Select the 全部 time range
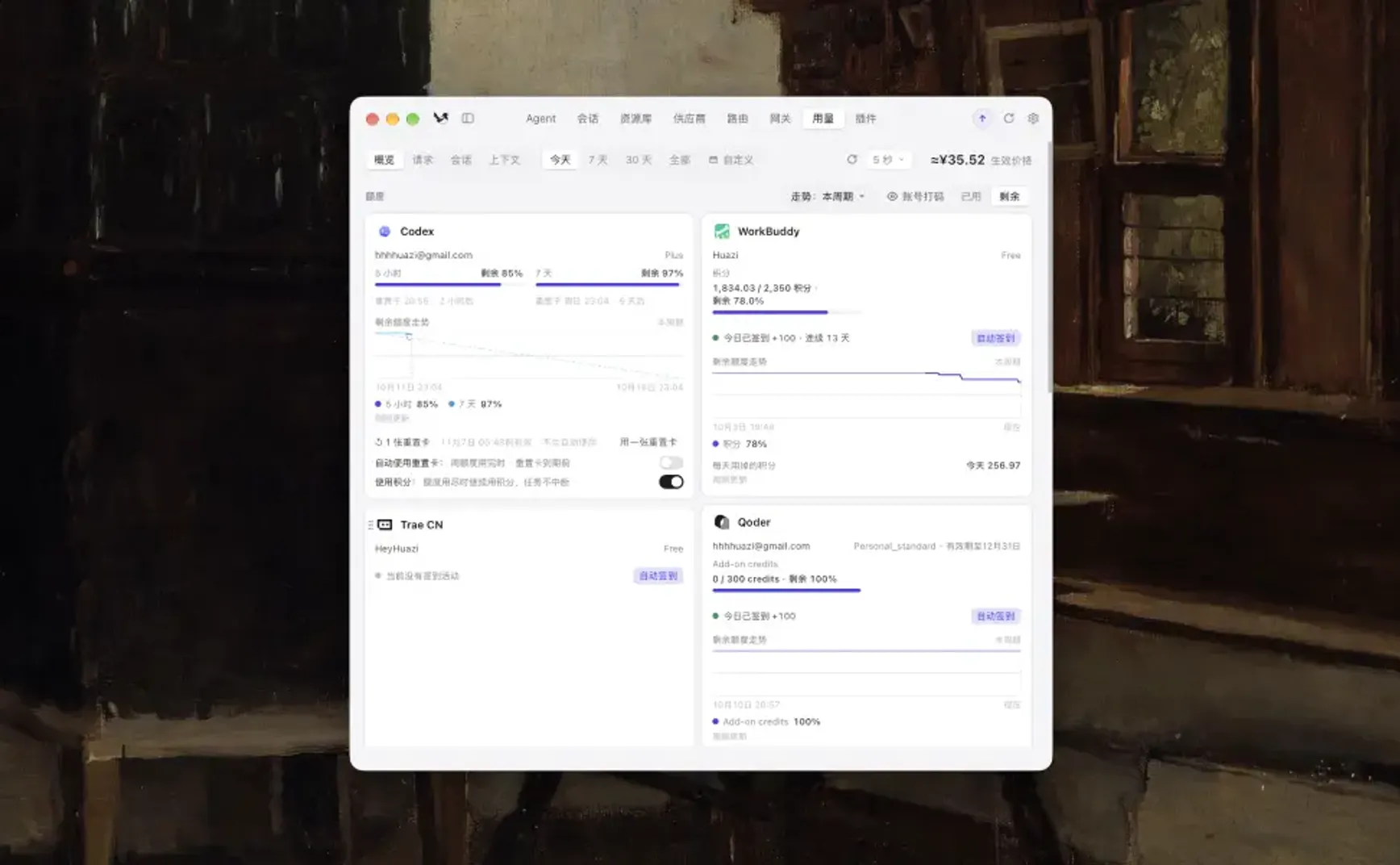 click(x=680, y=160)
